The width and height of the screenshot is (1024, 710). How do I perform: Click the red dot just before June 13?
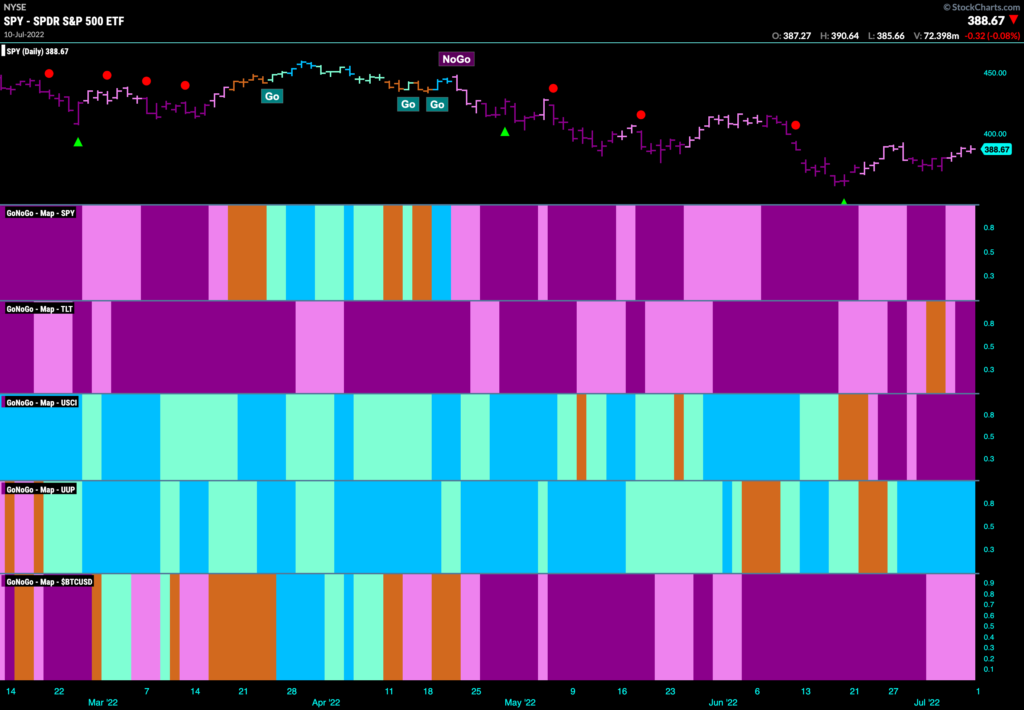795,125
